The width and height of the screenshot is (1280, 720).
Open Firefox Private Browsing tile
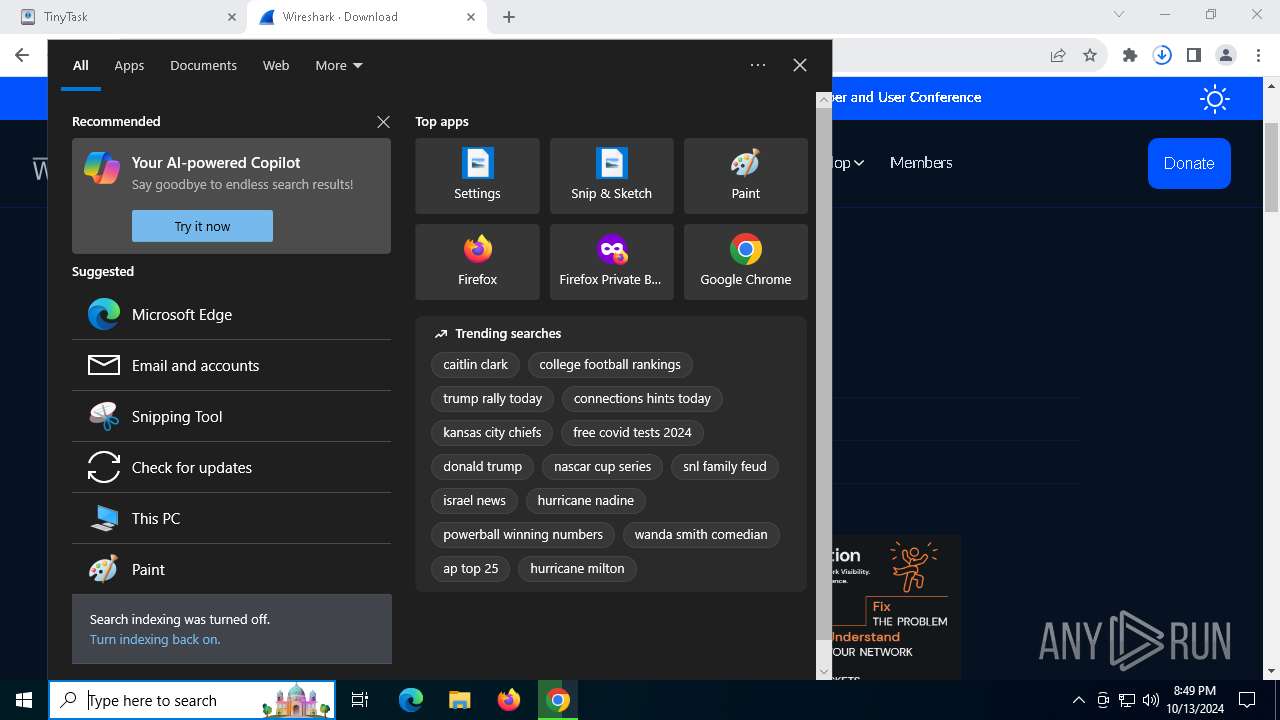coord(611,262)
